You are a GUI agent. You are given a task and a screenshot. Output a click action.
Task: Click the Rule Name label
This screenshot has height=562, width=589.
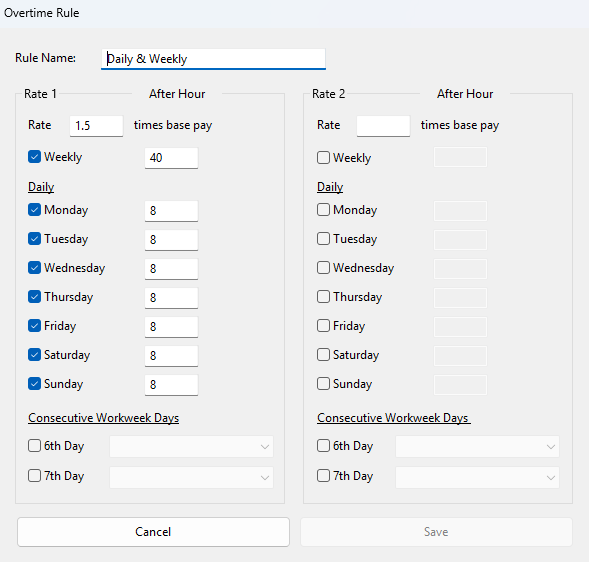coord(45,58)
